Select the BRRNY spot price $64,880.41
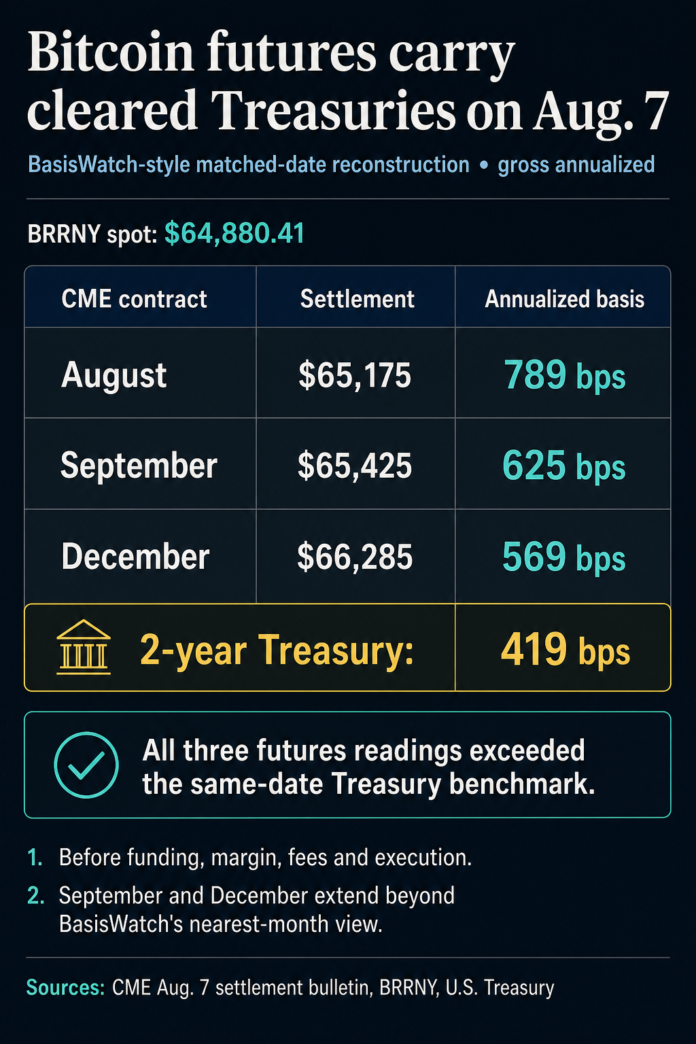 (x=234, y=233)
